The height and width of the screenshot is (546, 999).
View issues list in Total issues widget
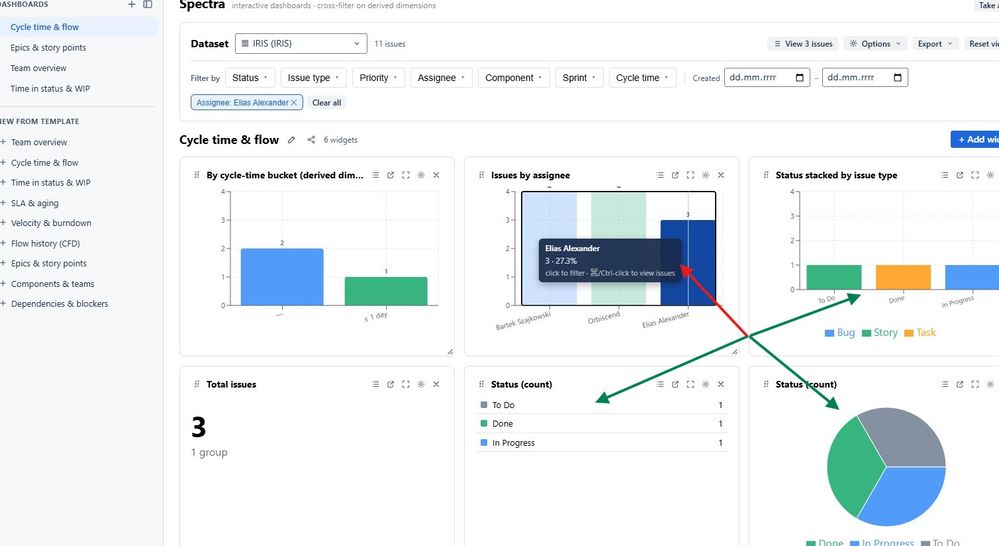coord(375,384)
